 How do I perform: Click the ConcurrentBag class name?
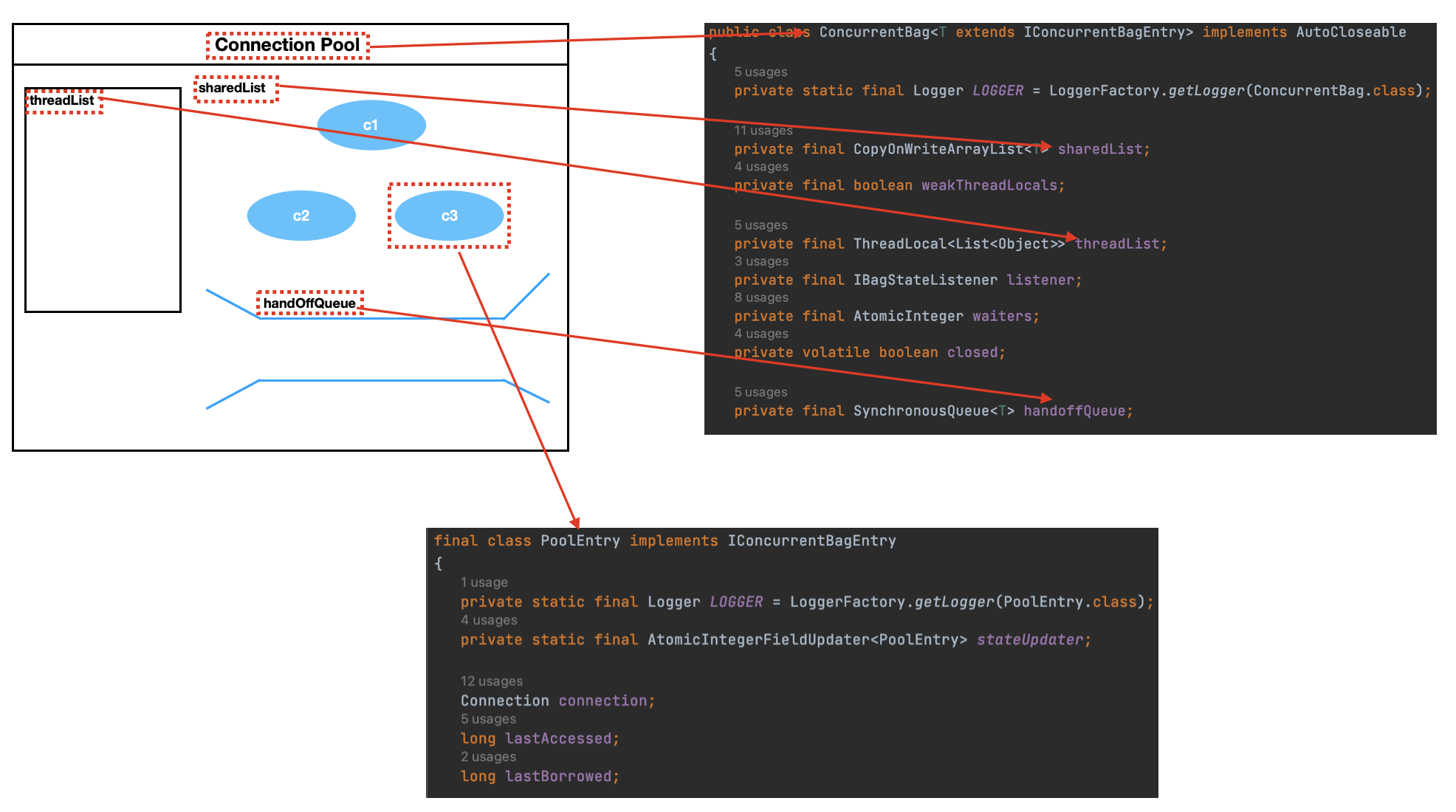coord(873,32)
